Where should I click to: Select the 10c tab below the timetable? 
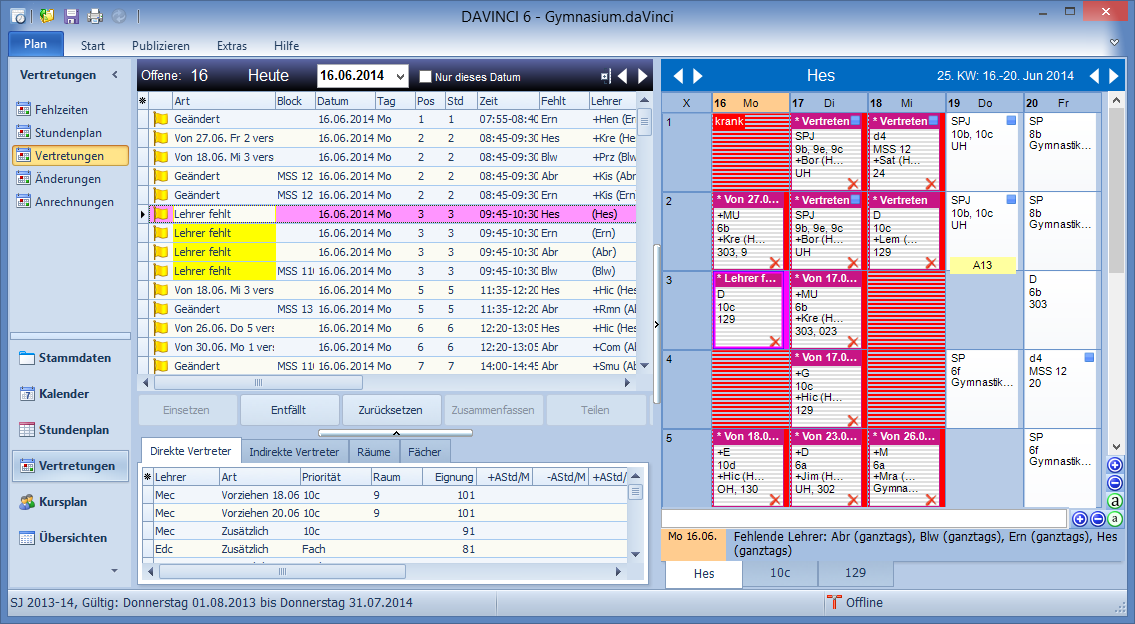click(780, 573)
